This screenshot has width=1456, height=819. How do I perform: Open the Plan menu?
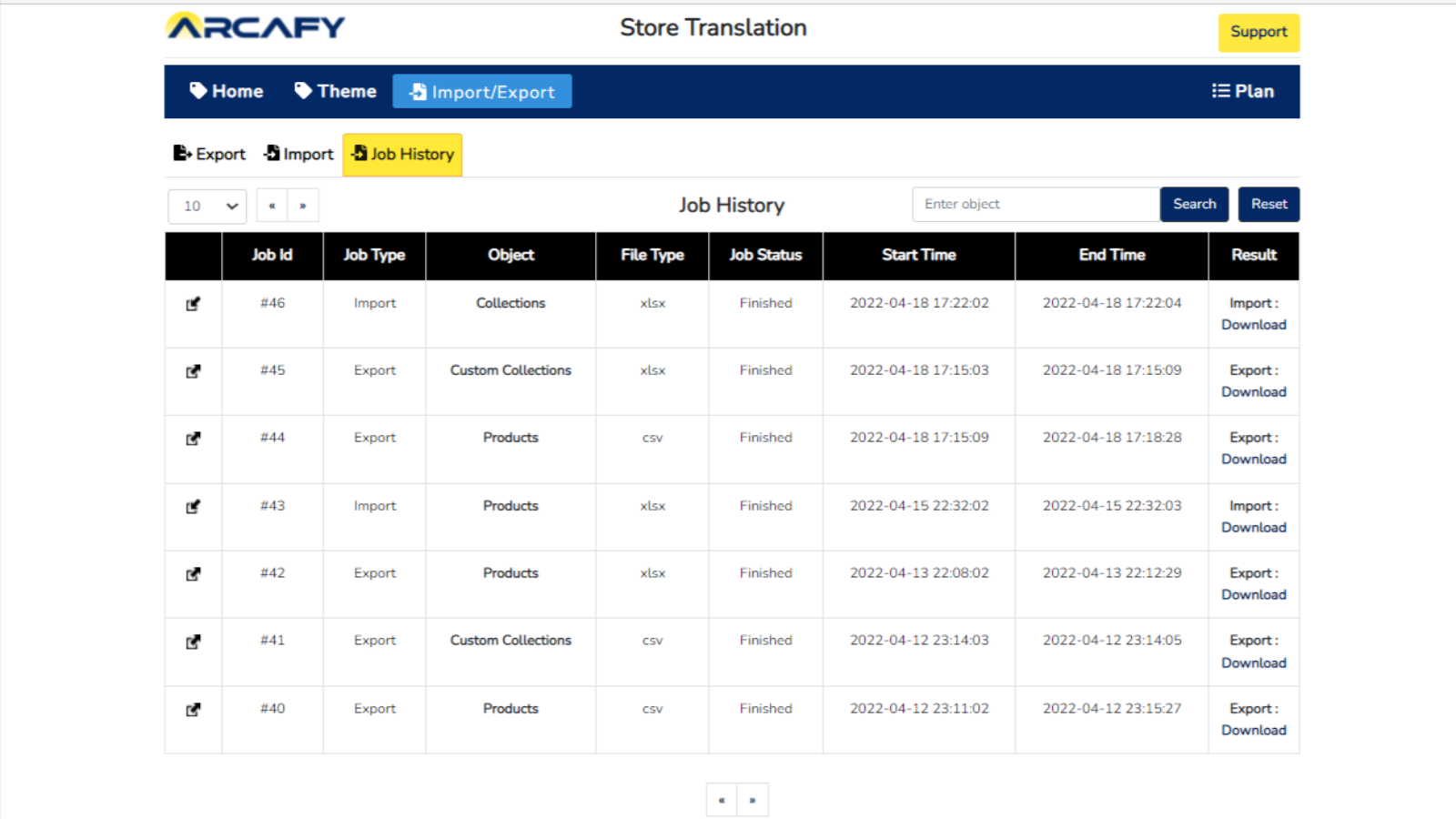click(x=1243, y=91)
